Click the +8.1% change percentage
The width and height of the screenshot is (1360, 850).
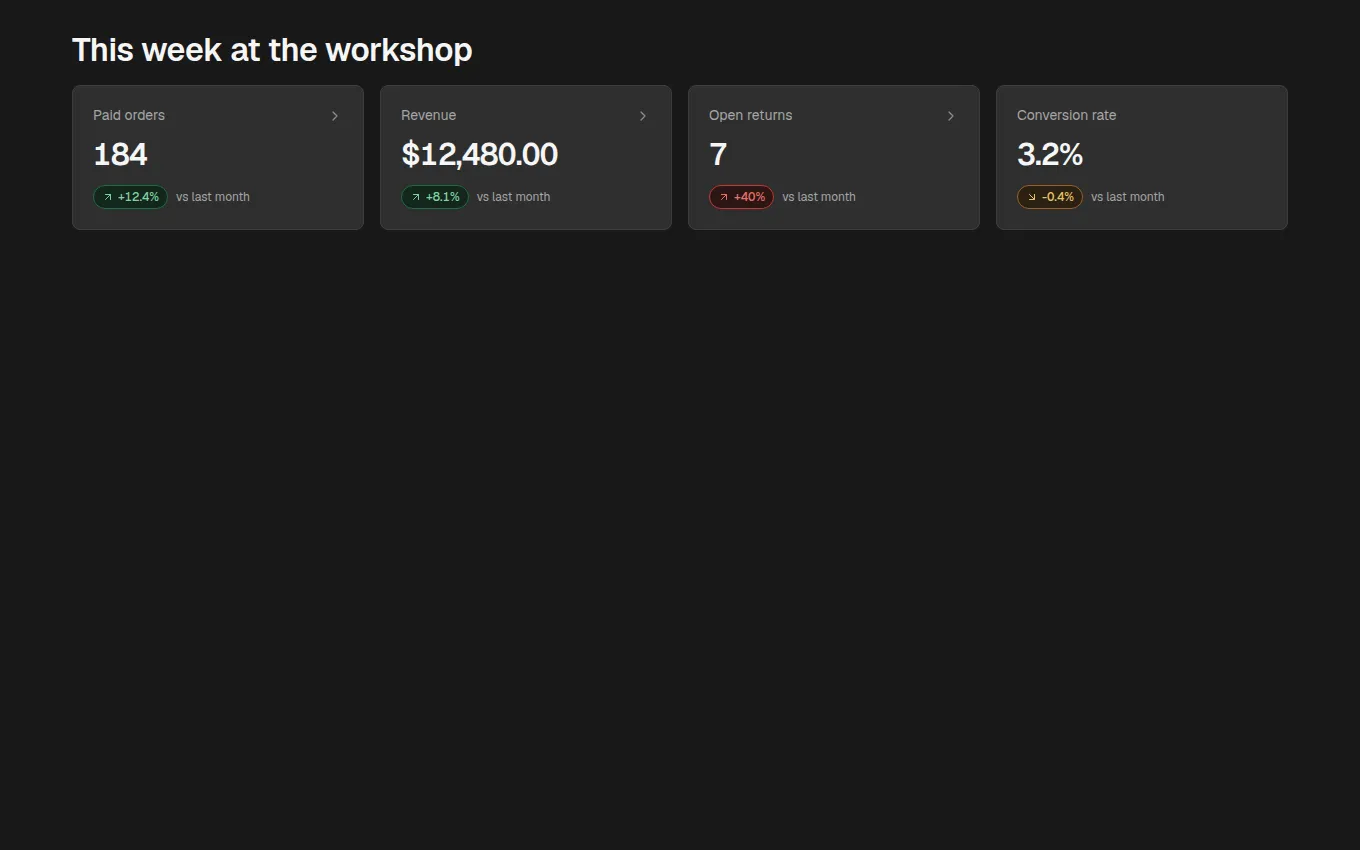[443, 197]
